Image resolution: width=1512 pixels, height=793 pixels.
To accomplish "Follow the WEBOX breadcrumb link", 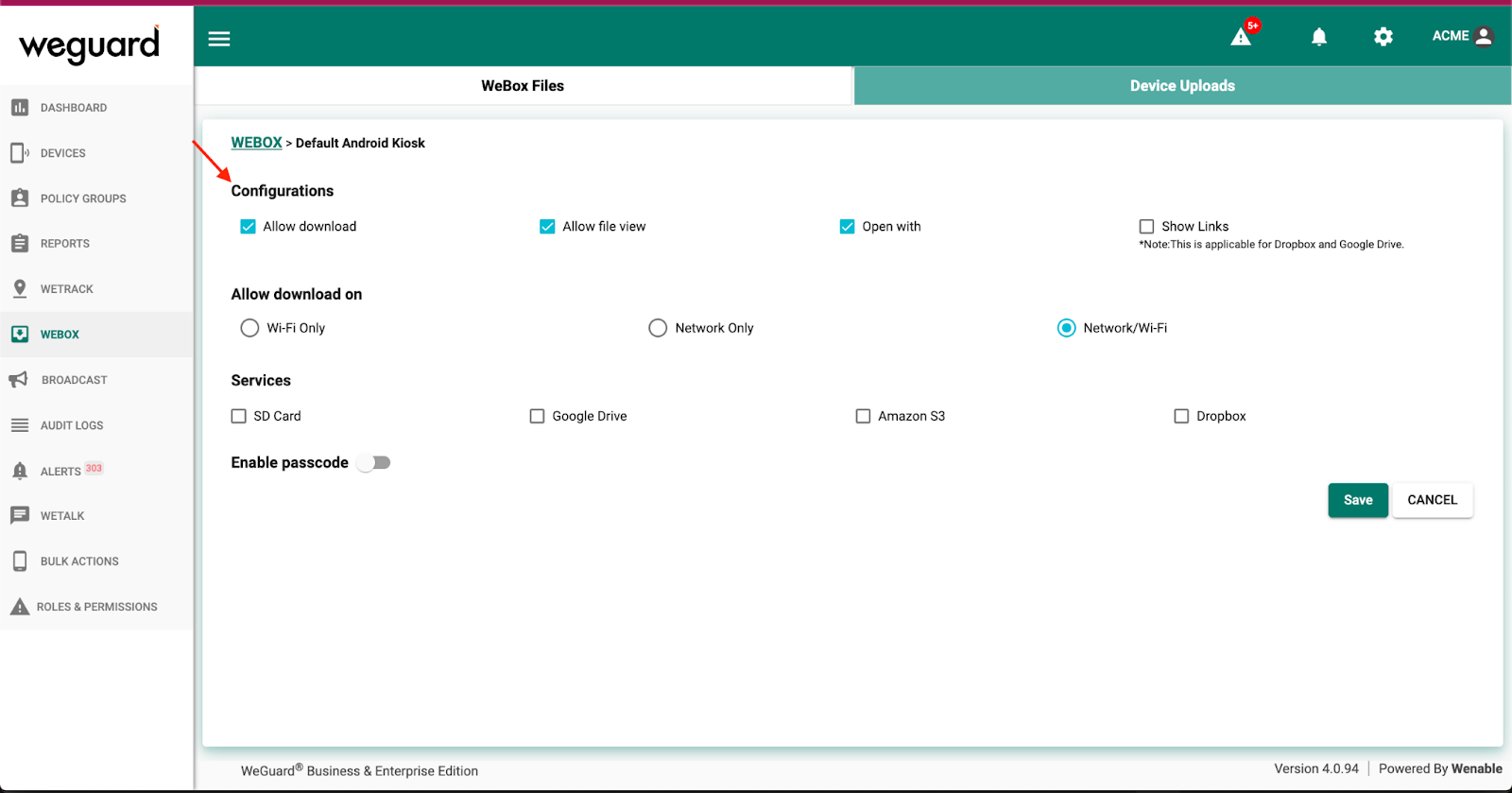I will point(256,143).
